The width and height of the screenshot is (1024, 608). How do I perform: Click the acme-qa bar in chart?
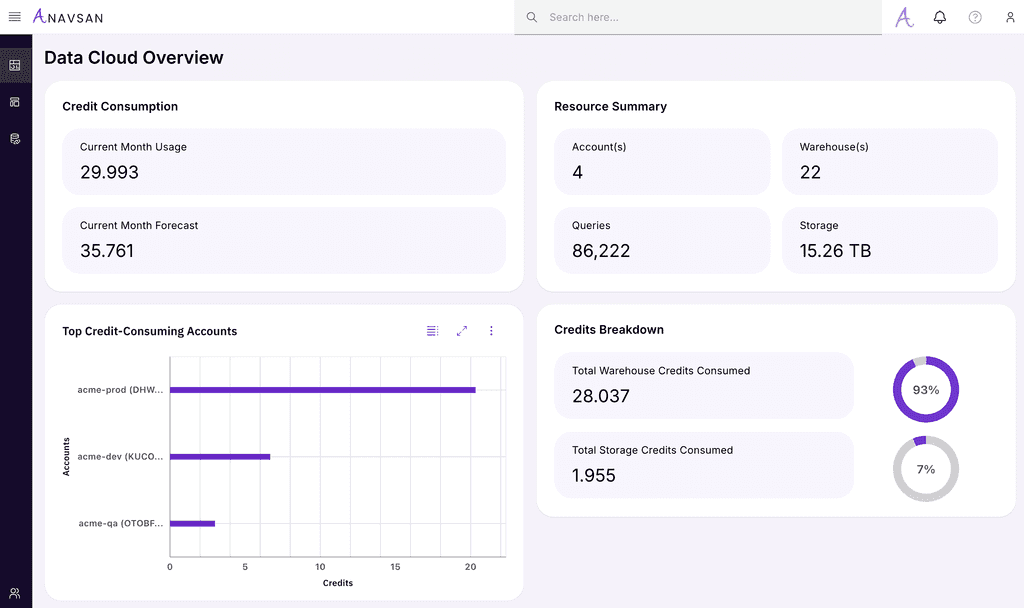(x=193, y=523)
